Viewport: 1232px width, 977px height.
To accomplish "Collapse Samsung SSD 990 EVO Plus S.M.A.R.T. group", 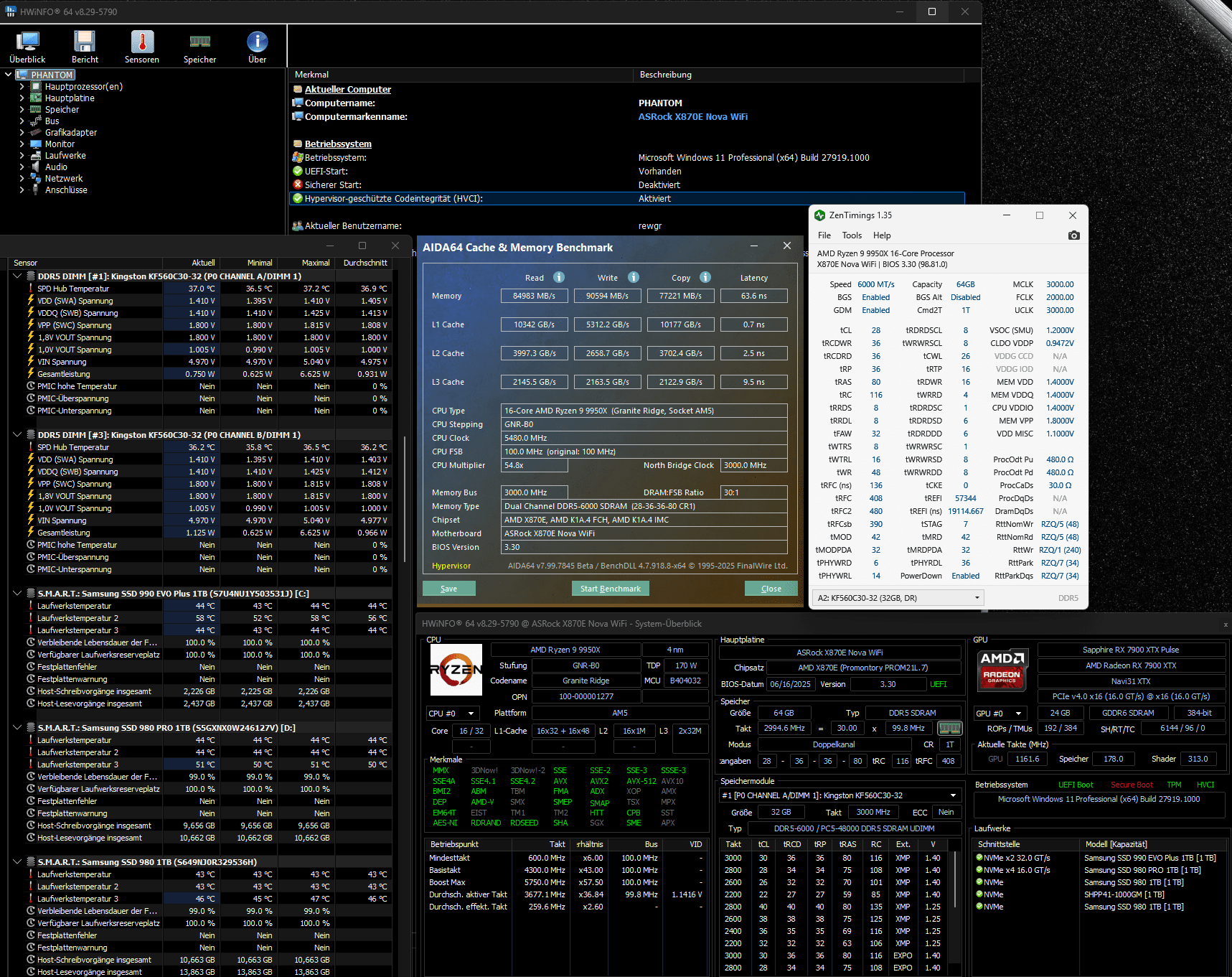I will coord(17,594).
